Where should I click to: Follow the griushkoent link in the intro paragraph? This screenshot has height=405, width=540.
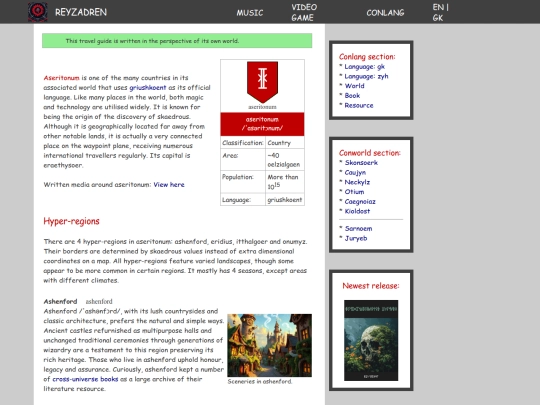coord(148,87)
